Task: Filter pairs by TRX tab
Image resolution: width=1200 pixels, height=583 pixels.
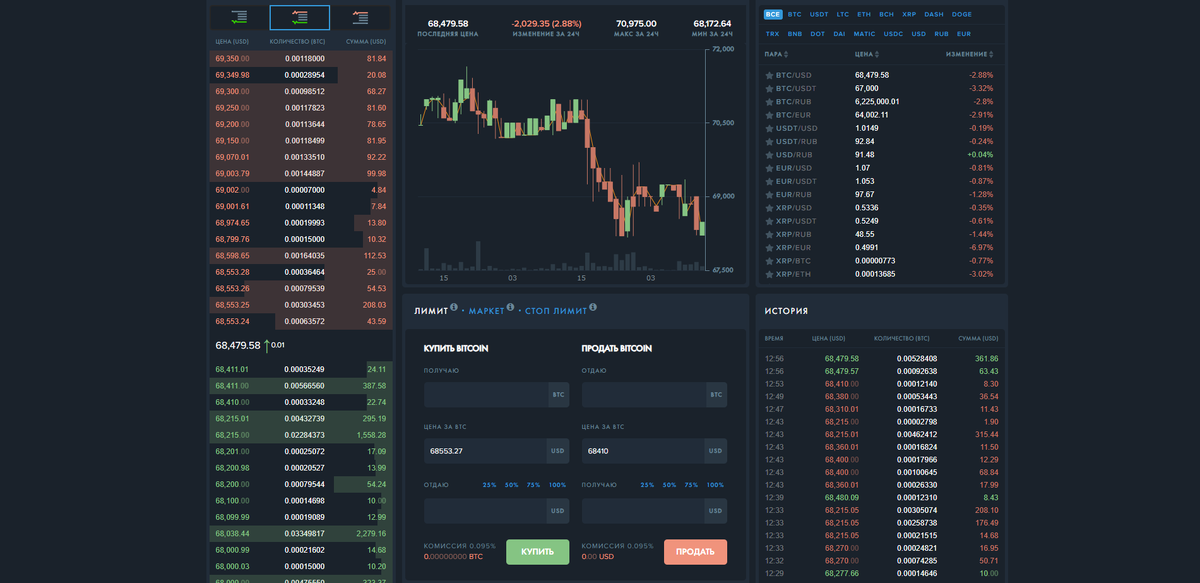Action: point(773,34)
